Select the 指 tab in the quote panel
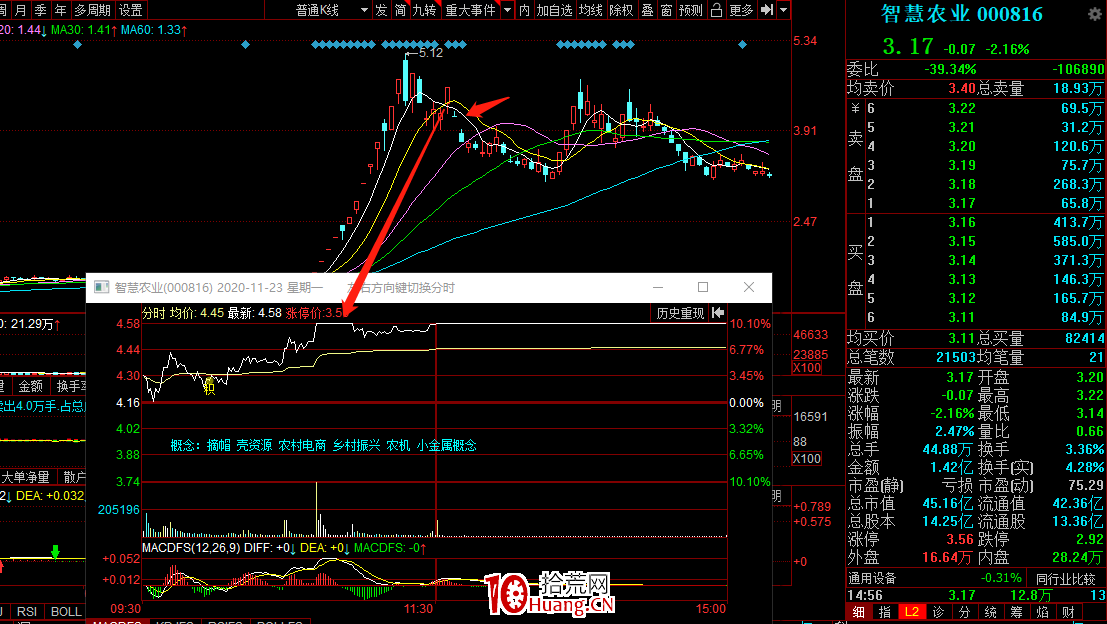This screenshot has height=624, width=1107. coord(885,612)
